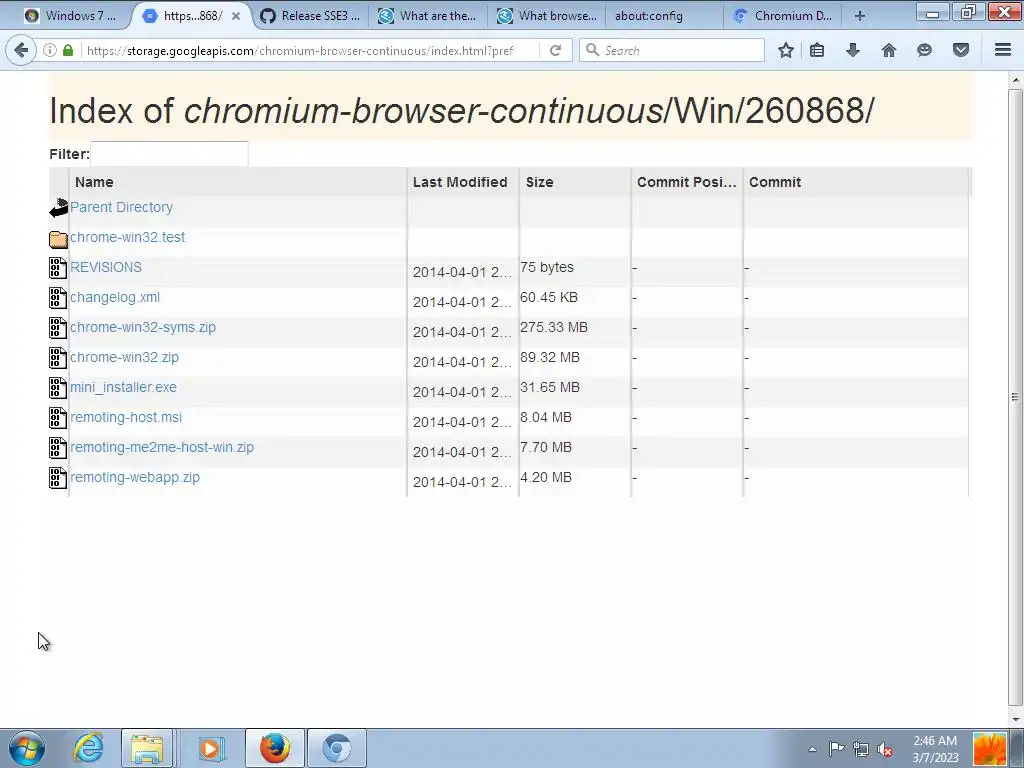Click the file icon beside REVISIONS
This screenshot has width=1024, height=768.
(x=58, y=268)
